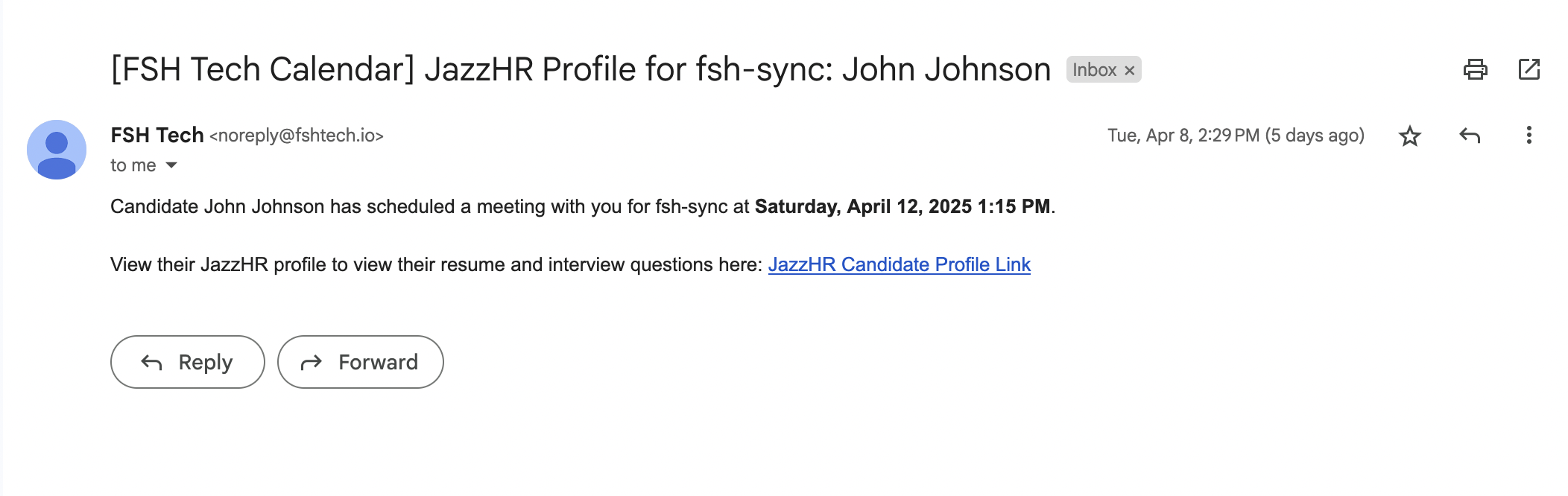Image resolution: width=1568 pixels, height=496 pixels.
Task: Click the reply arrow icon
Action: click(1468, 136)
